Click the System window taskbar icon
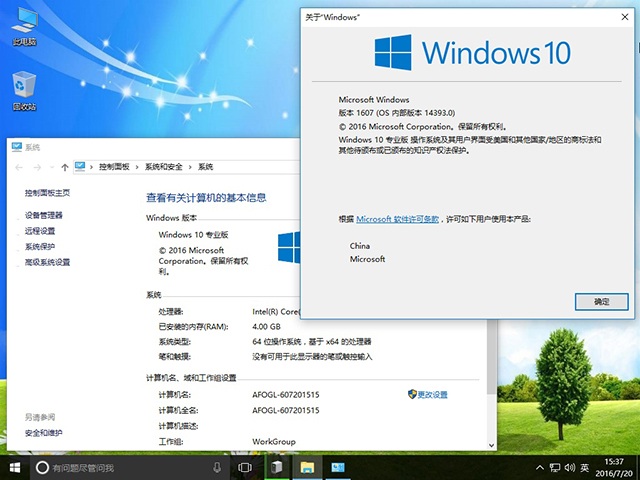The image size is (640, 480). [x=338, y=467]
